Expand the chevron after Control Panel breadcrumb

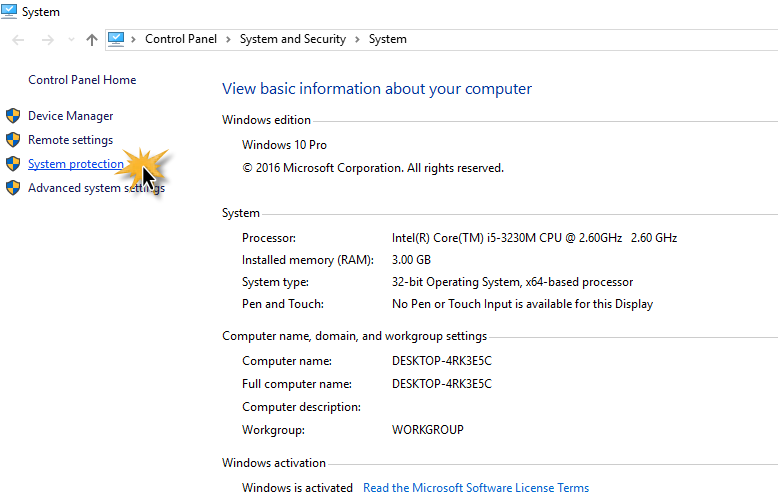229,40
